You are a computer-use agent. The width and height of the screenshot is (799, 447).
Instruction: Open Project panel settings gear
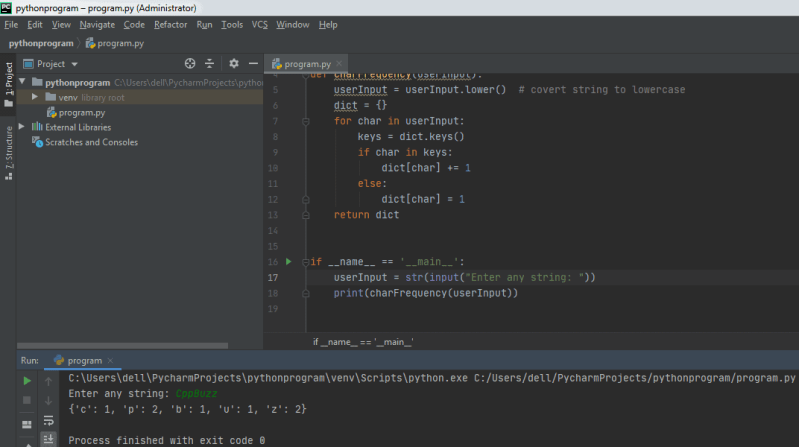233,64
